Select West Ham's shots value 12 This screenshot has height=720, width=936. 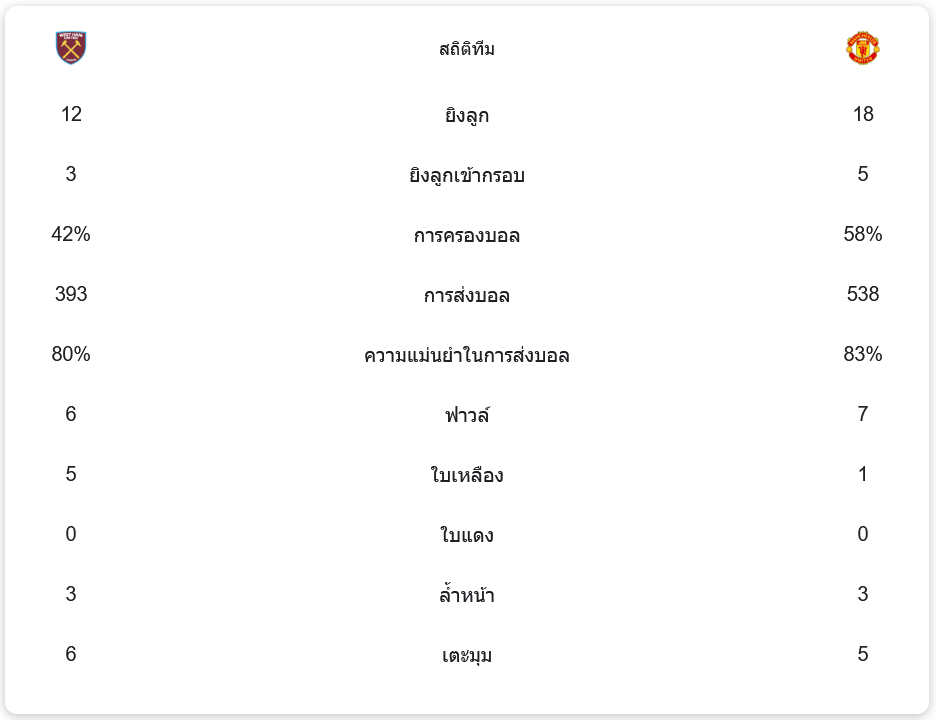click(x=71, y=114)
